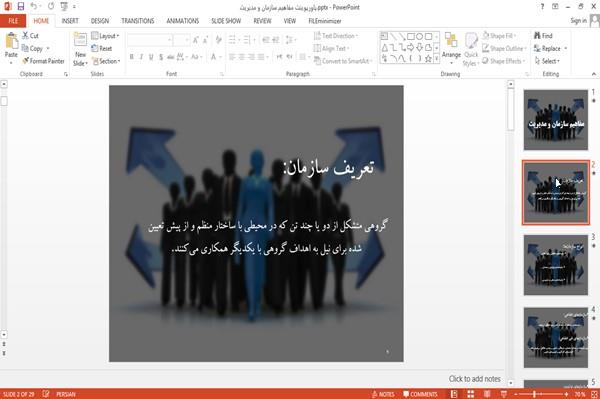The height and width of the screenshot is (399, 600).
Task: Open PowerPoint Help question mark
Action: [x=542, y=7]
